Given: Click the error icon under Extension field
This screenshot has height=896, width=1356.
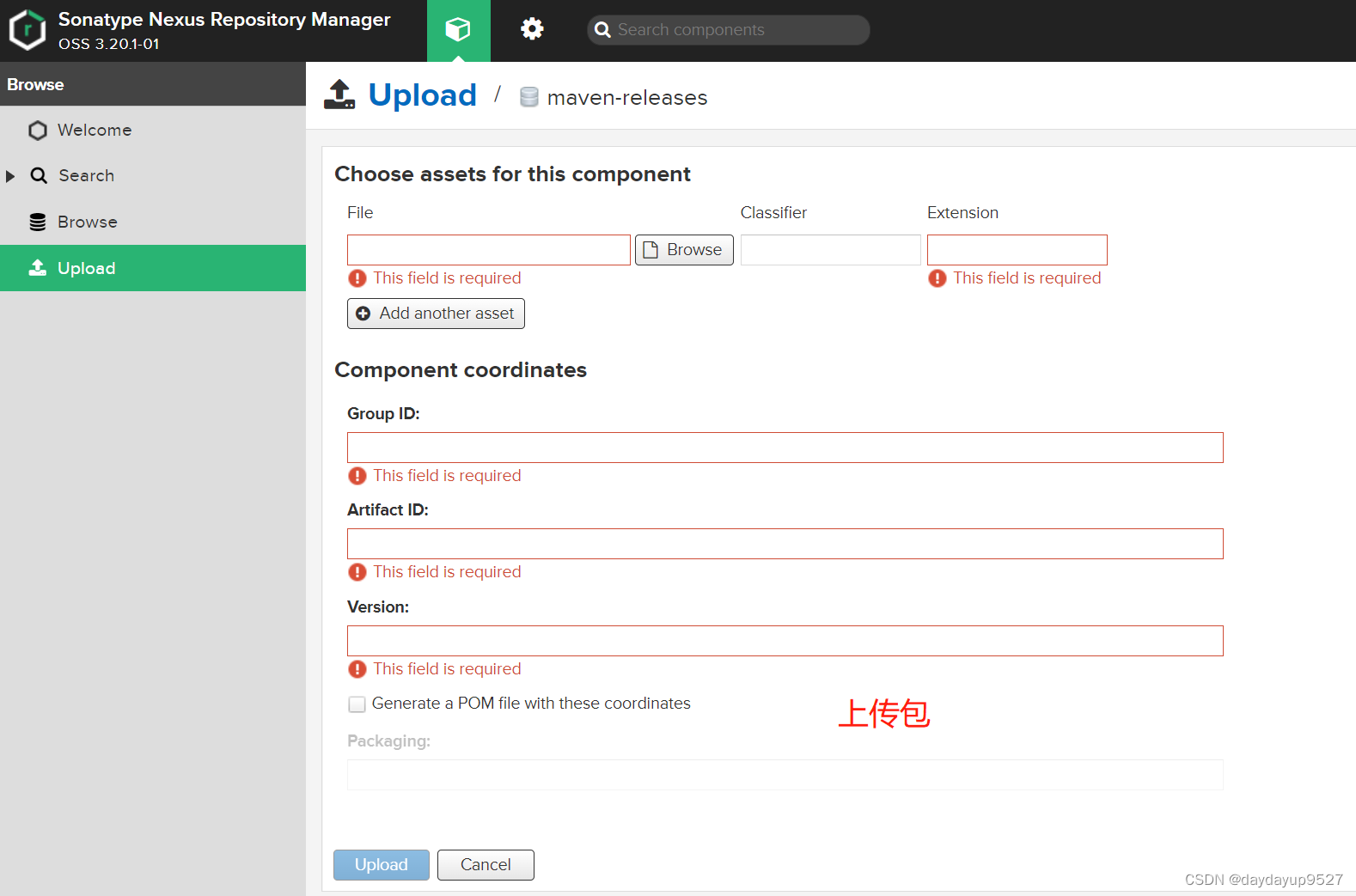Looking at the screenshot, I should [x=938, y=278].
